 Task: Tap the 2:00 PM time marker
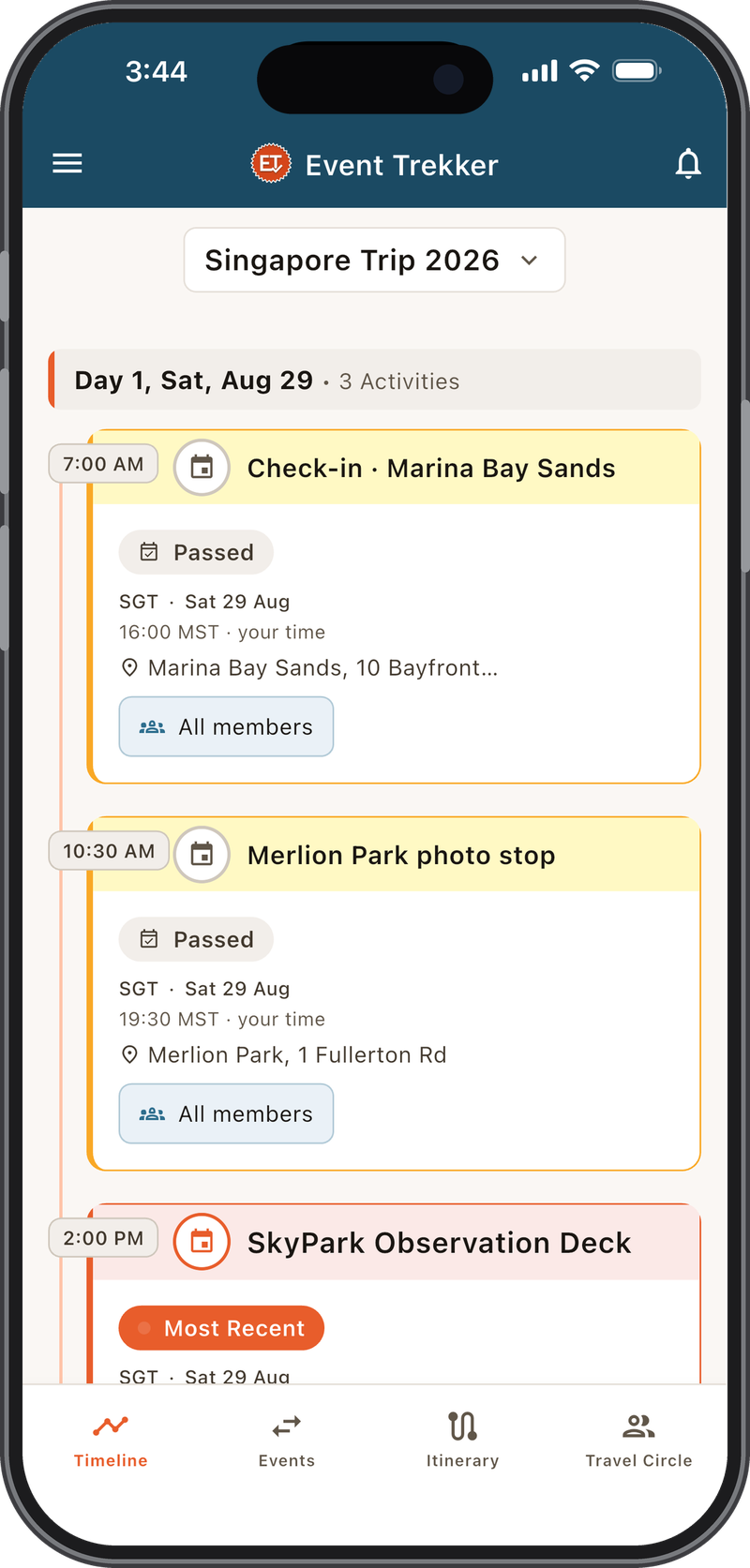(x=103, y=1238)
